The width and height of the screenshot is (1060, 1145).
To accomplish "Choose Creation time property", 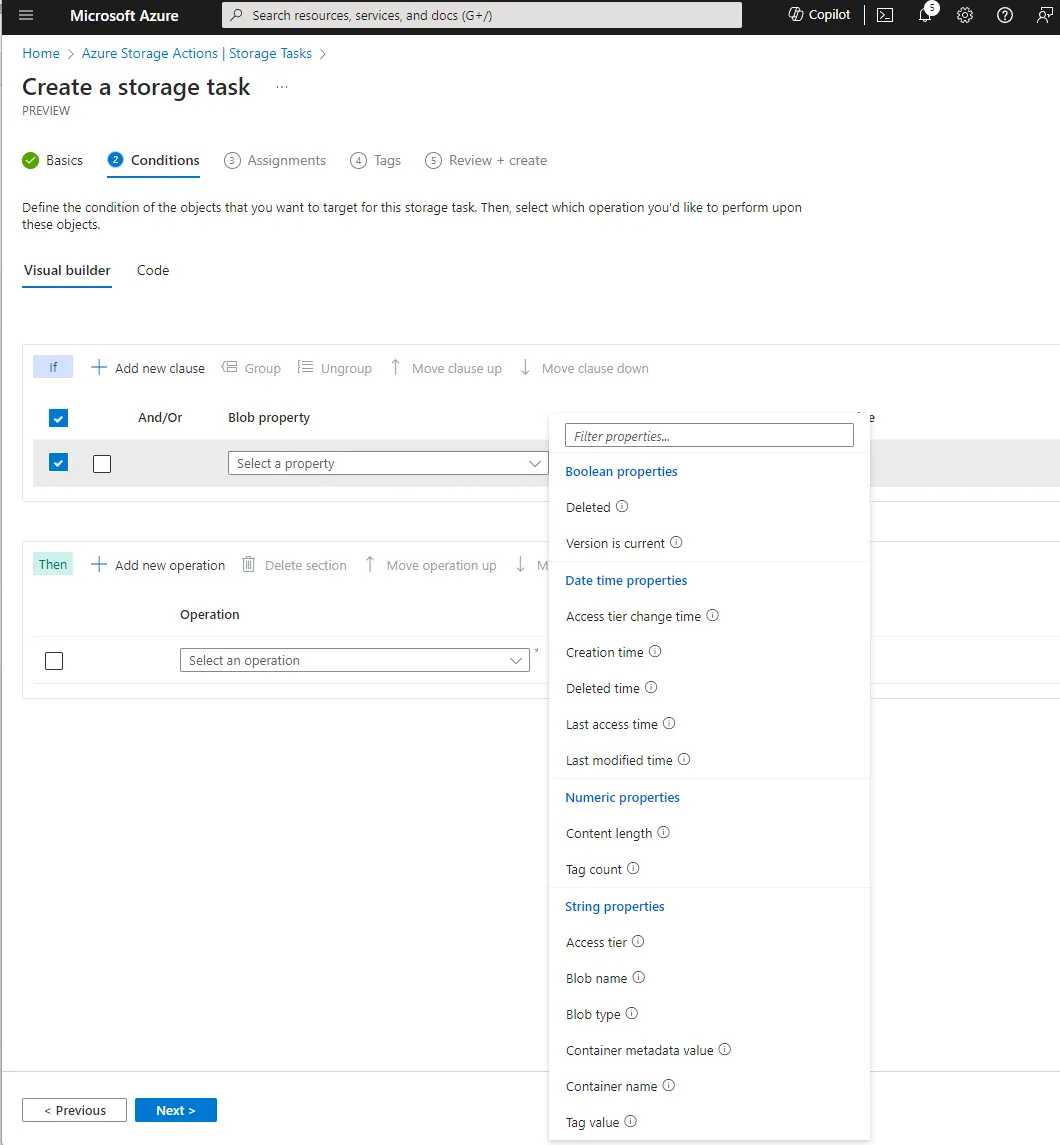I will coord(604,652).
